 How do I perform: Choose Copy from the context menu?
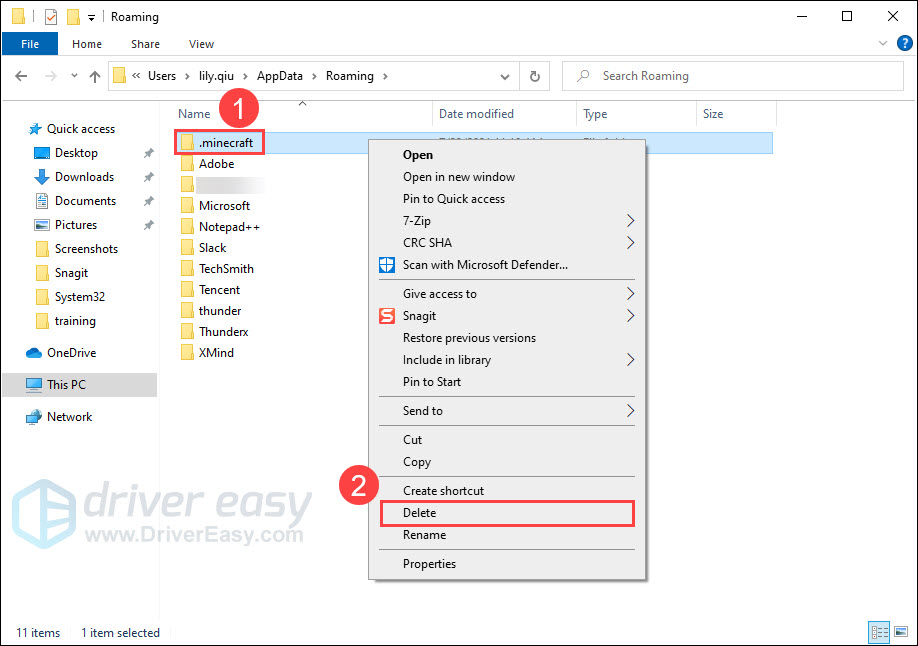507,462
